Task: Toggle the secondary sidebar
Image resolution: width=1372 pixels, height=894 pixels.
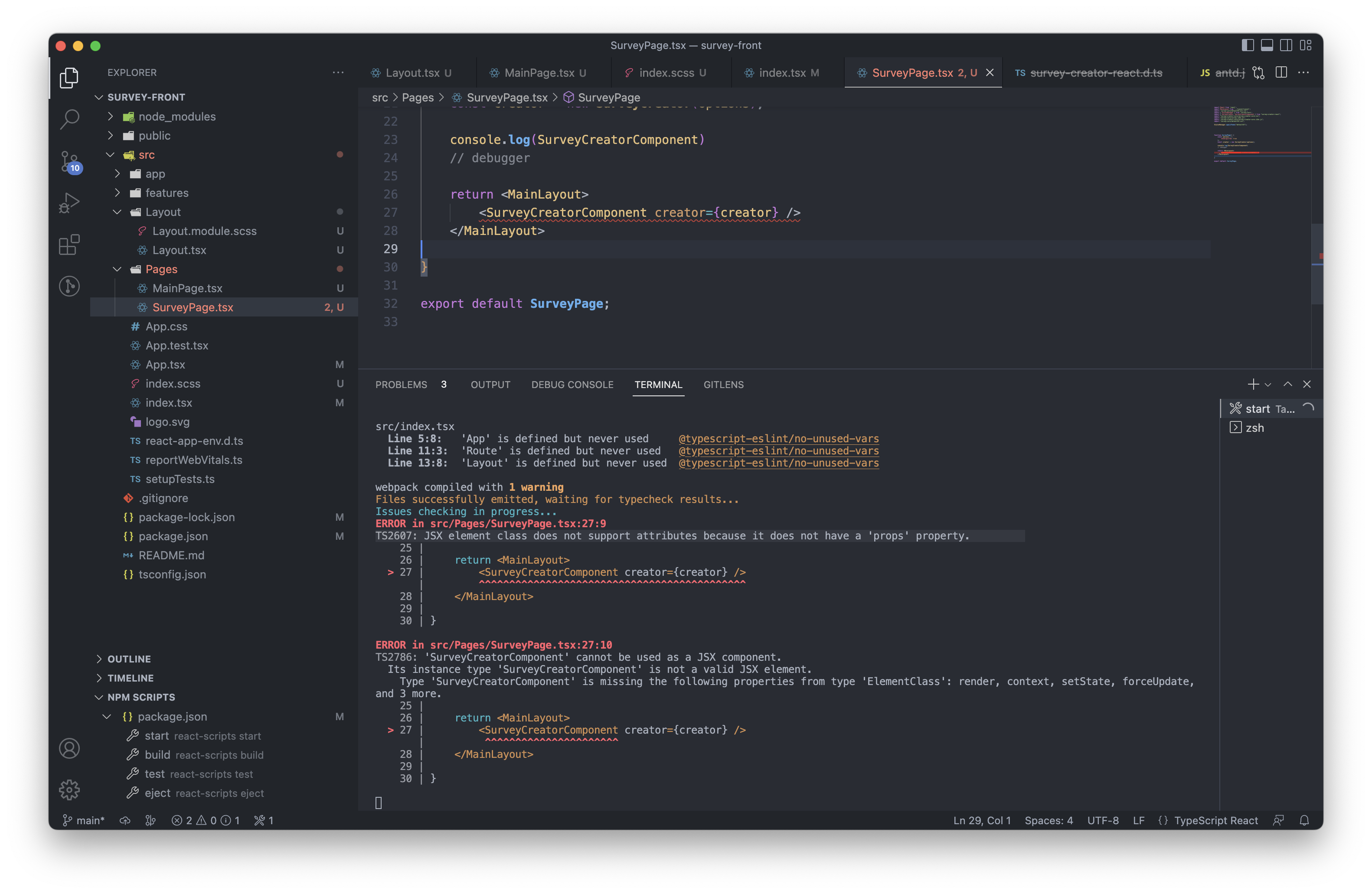Action: coord(1286,45)
